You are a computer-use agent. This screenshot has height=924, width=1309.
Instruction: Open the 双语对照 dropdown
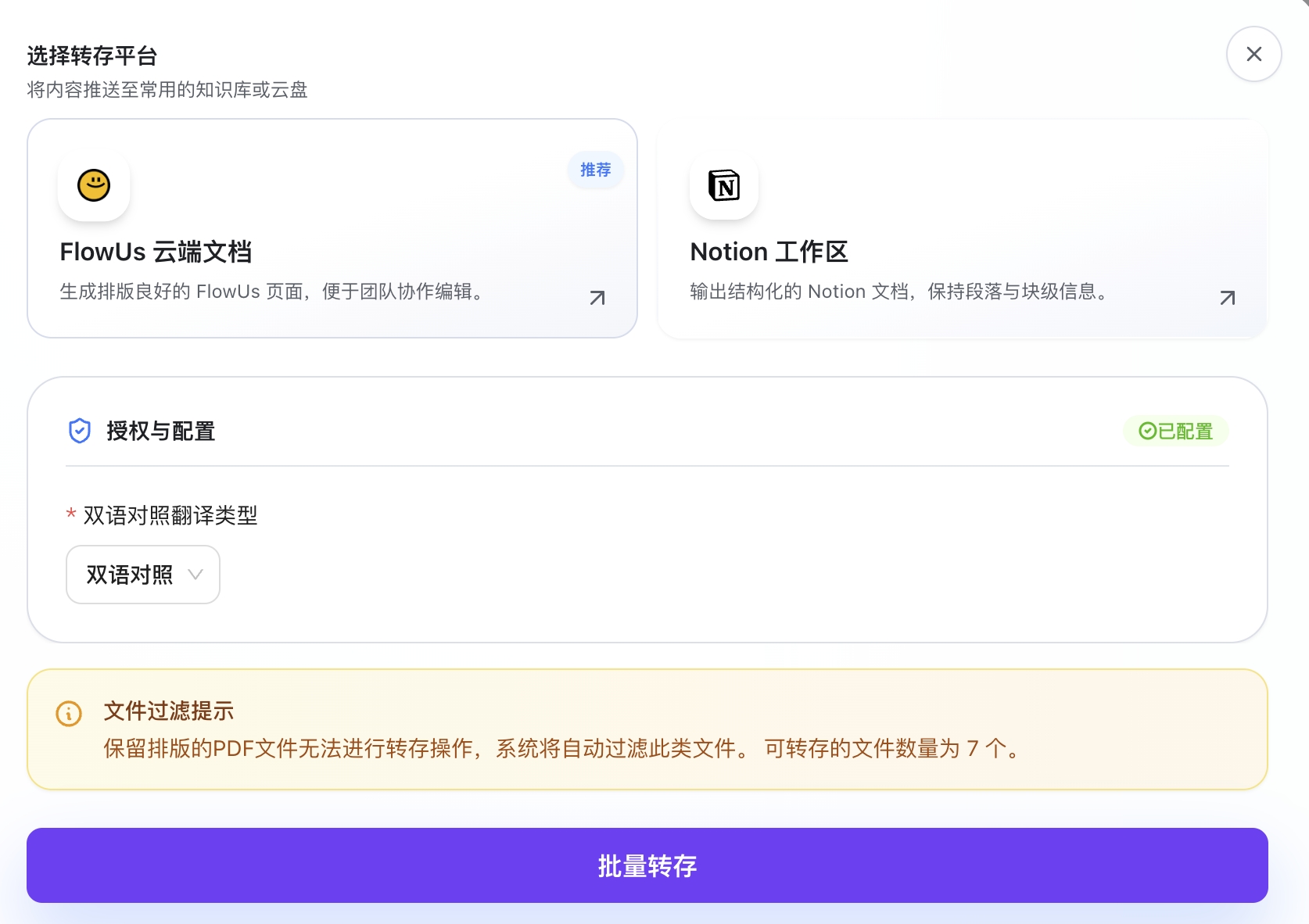pos(142,575)
